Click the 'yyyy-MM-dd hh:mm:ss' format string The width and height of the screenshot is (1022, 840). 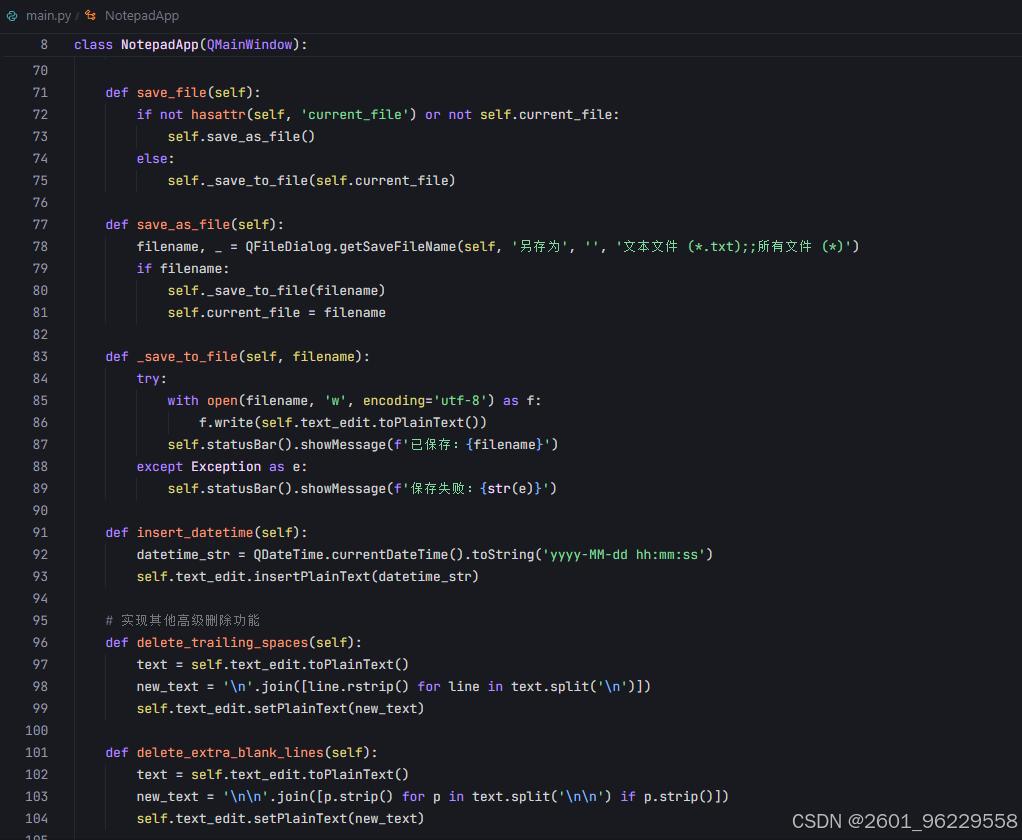[x=624, y=555]
